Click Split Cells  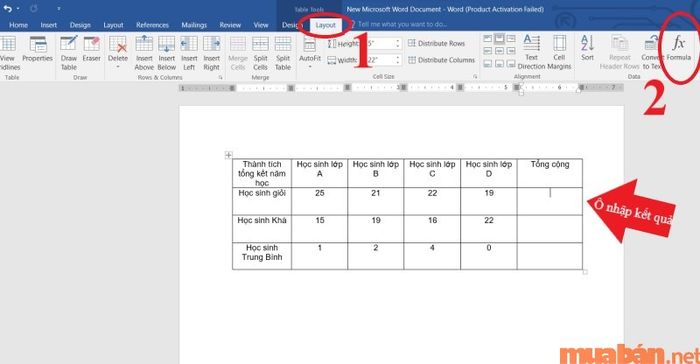click(260, 53)
